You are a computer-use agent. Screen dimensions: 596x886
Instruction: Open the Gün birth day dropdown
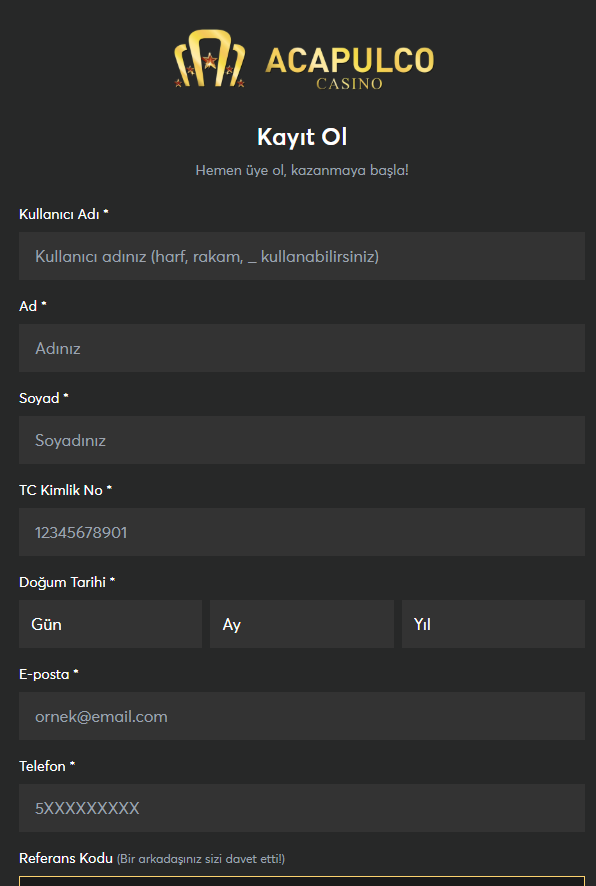click(x=111, y=624)
